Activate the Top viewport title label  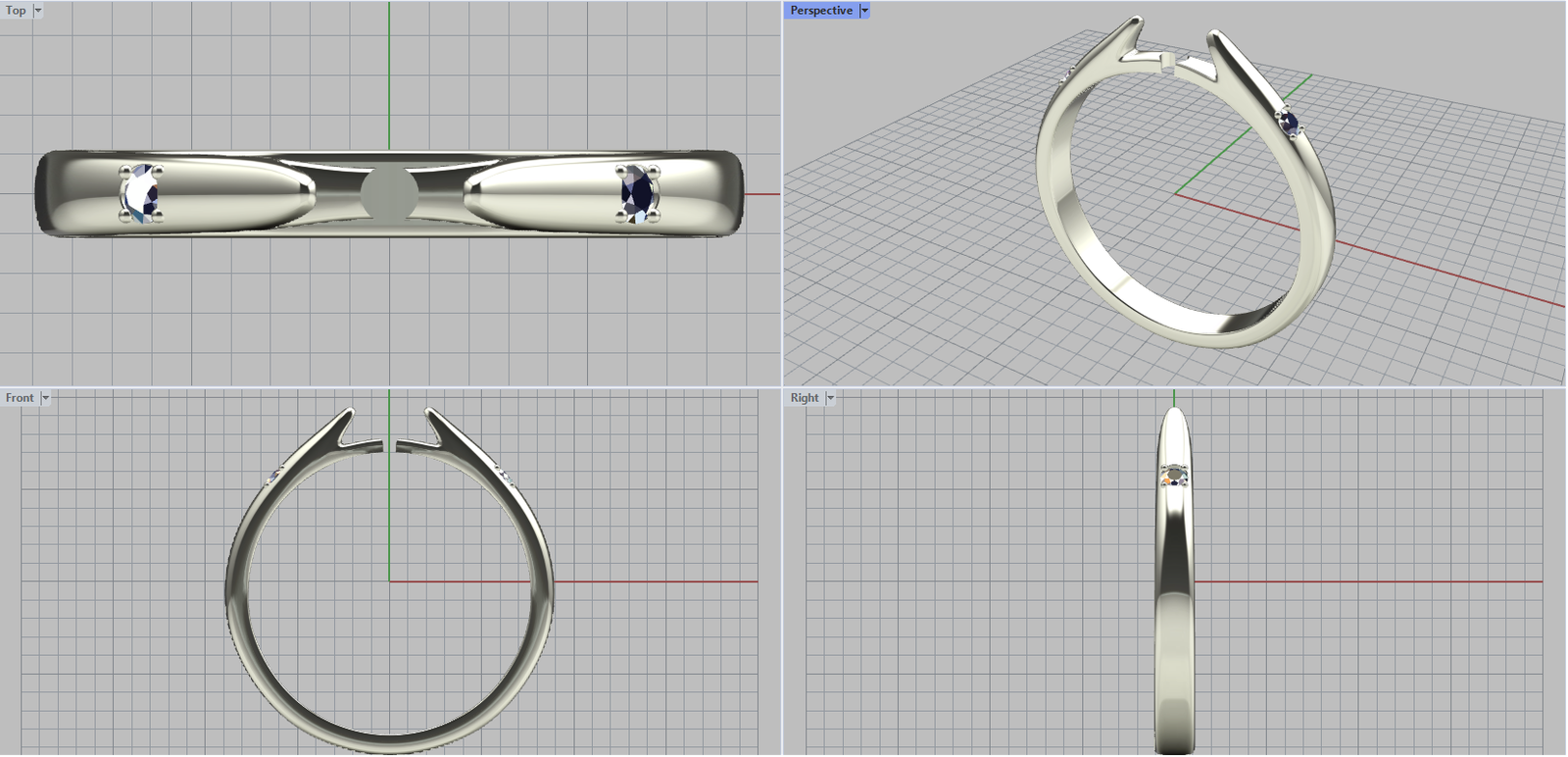(16, 11)
